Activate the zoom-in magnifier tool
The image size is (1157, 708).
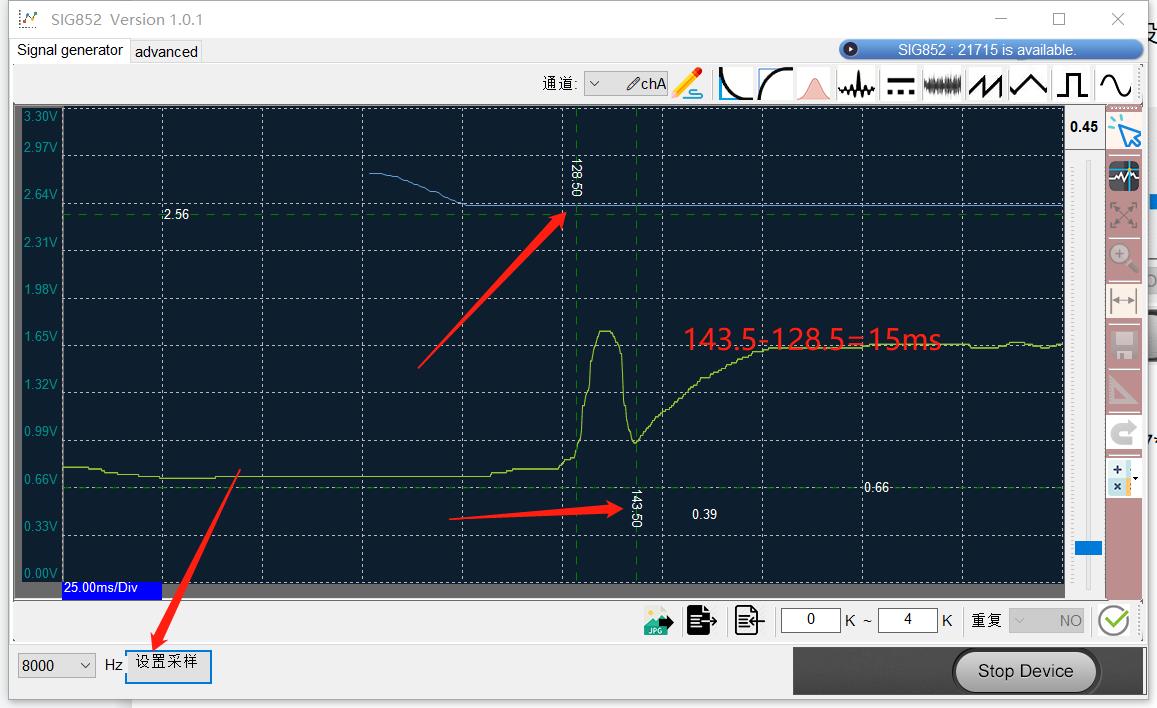(x=1123, y=257)
